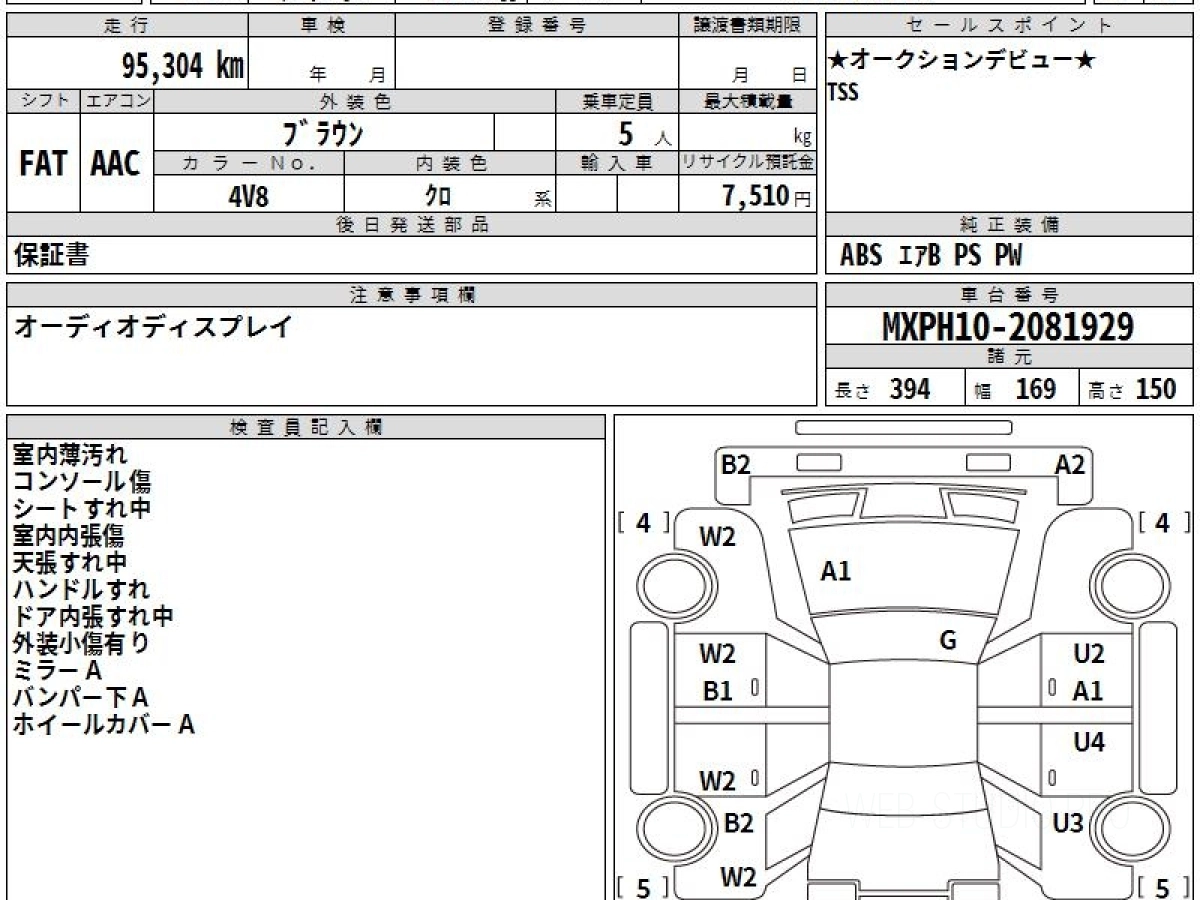Click the U3 mark on car diagram
Screen dimensions: 1200x900
click(1068, 824)
